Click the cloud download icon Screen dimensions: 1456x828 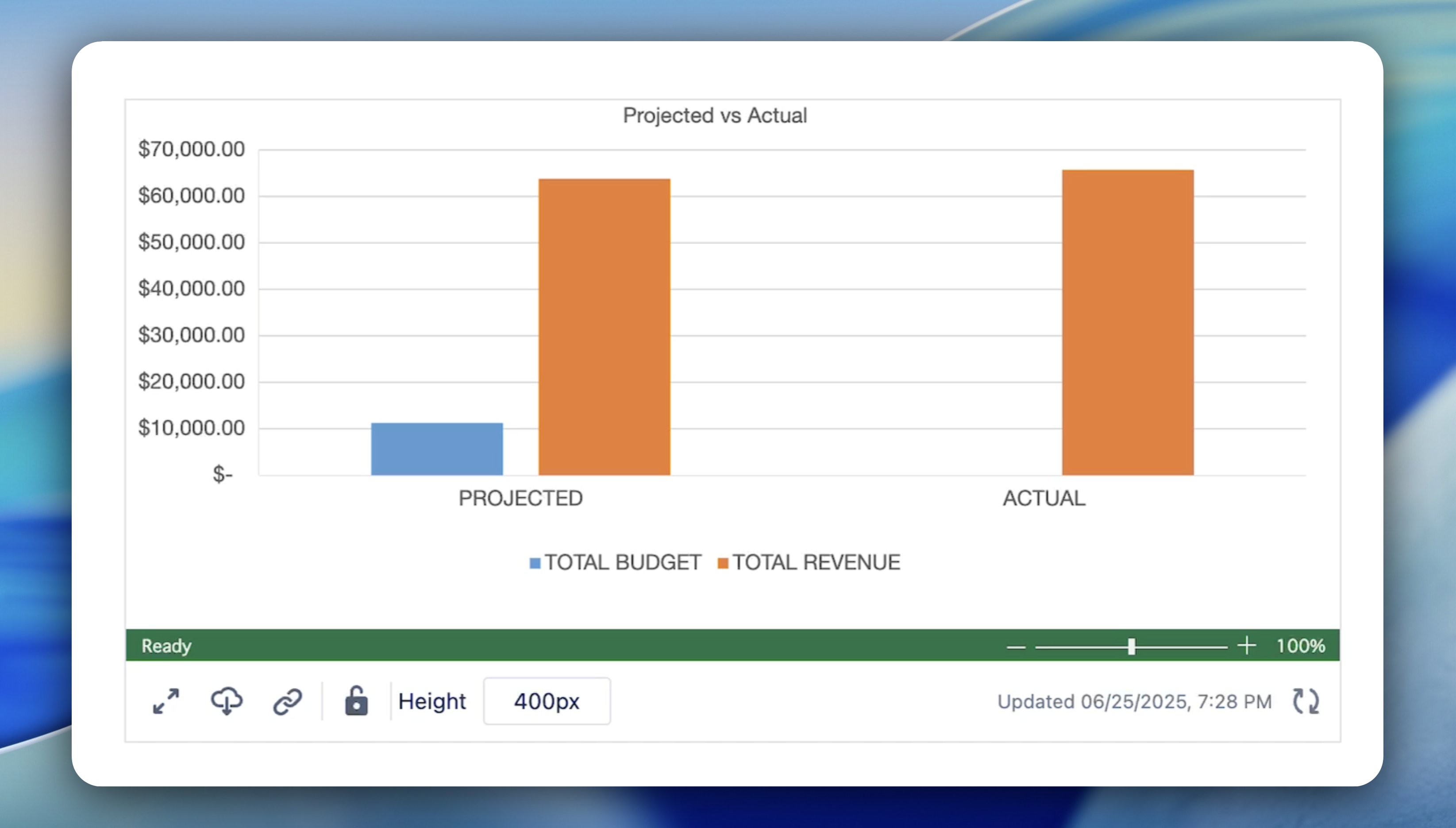pos(227,701)
